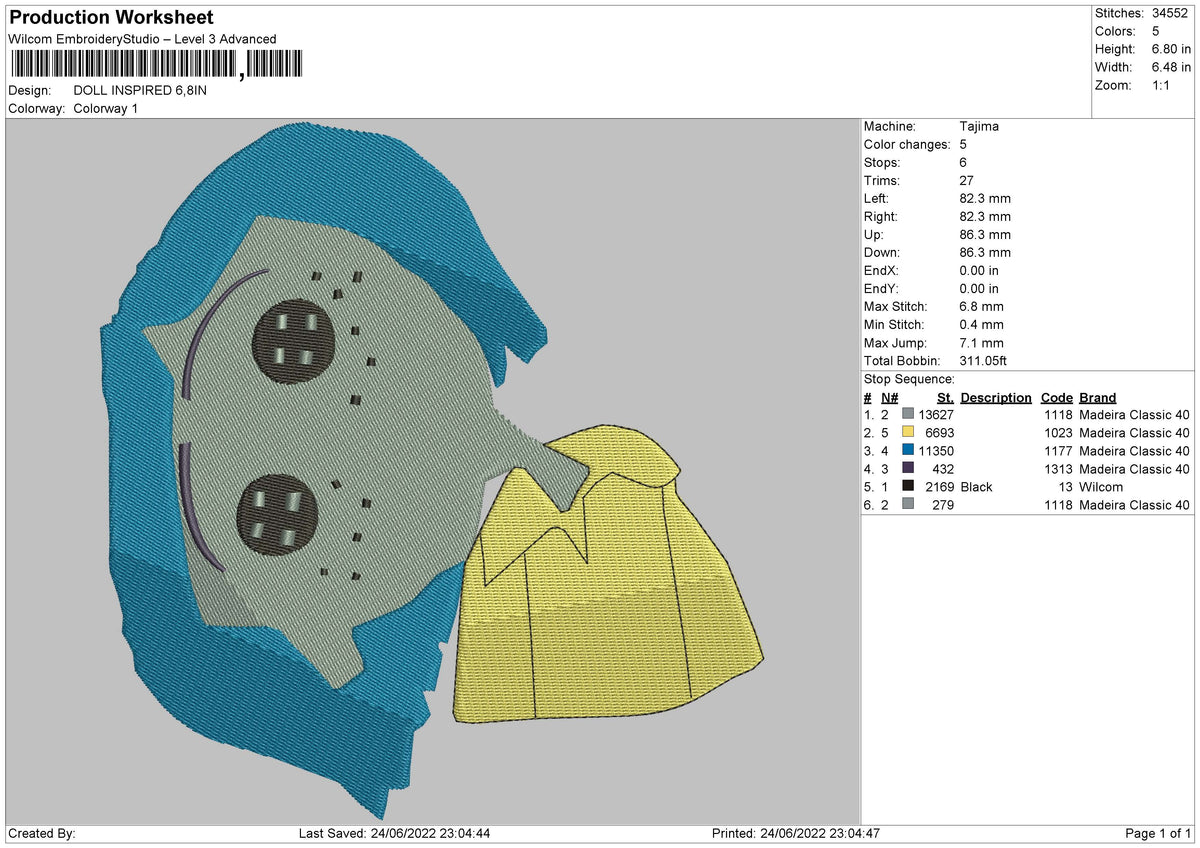Click the Code column header

coord(1057,398)
